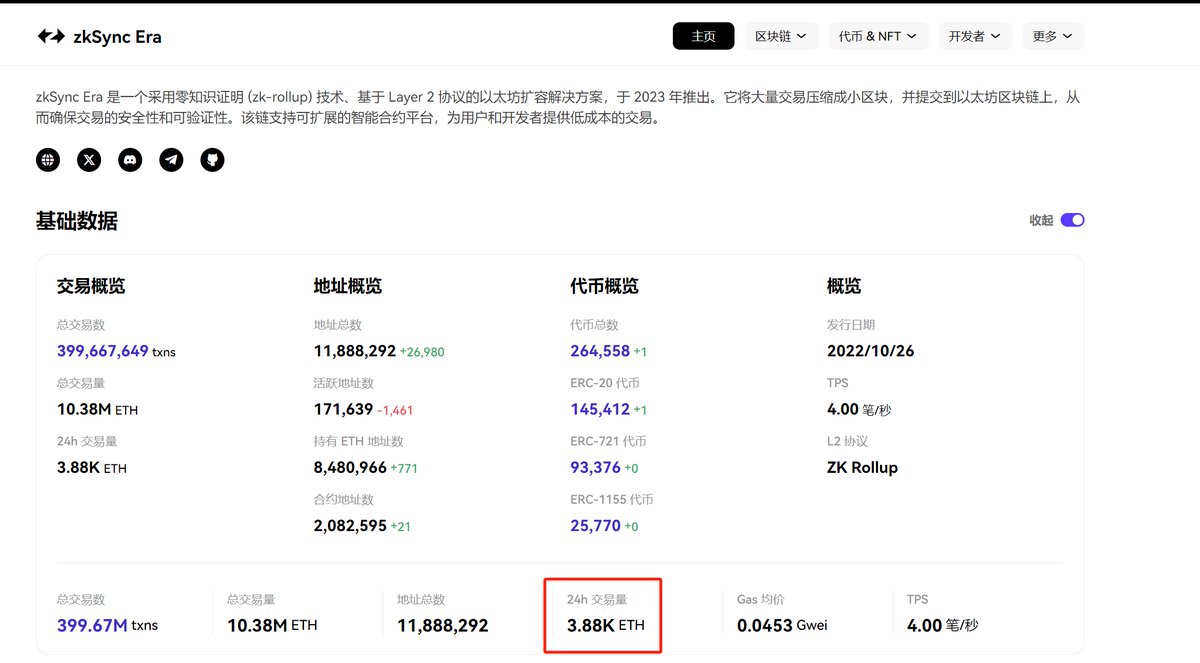1200x663 pixels.
Task: Select the 主页 navigation tab
Action: click(703, 36)
